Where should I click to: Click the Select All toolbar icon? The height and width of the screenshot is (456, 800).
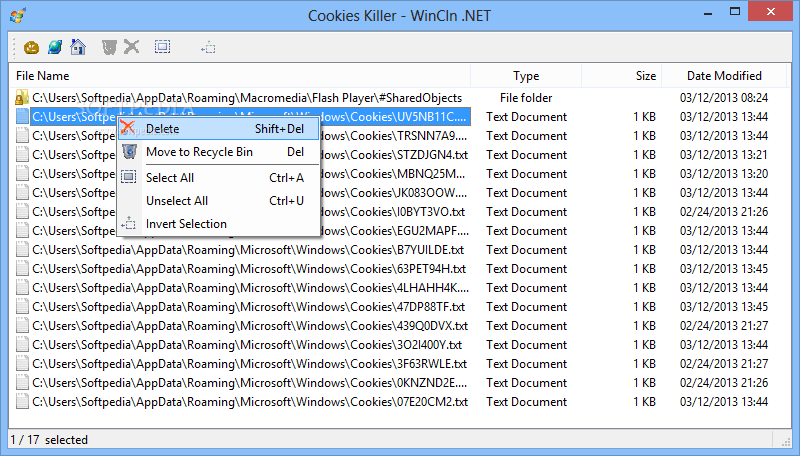pyautogui.click(x=162, y=47)
